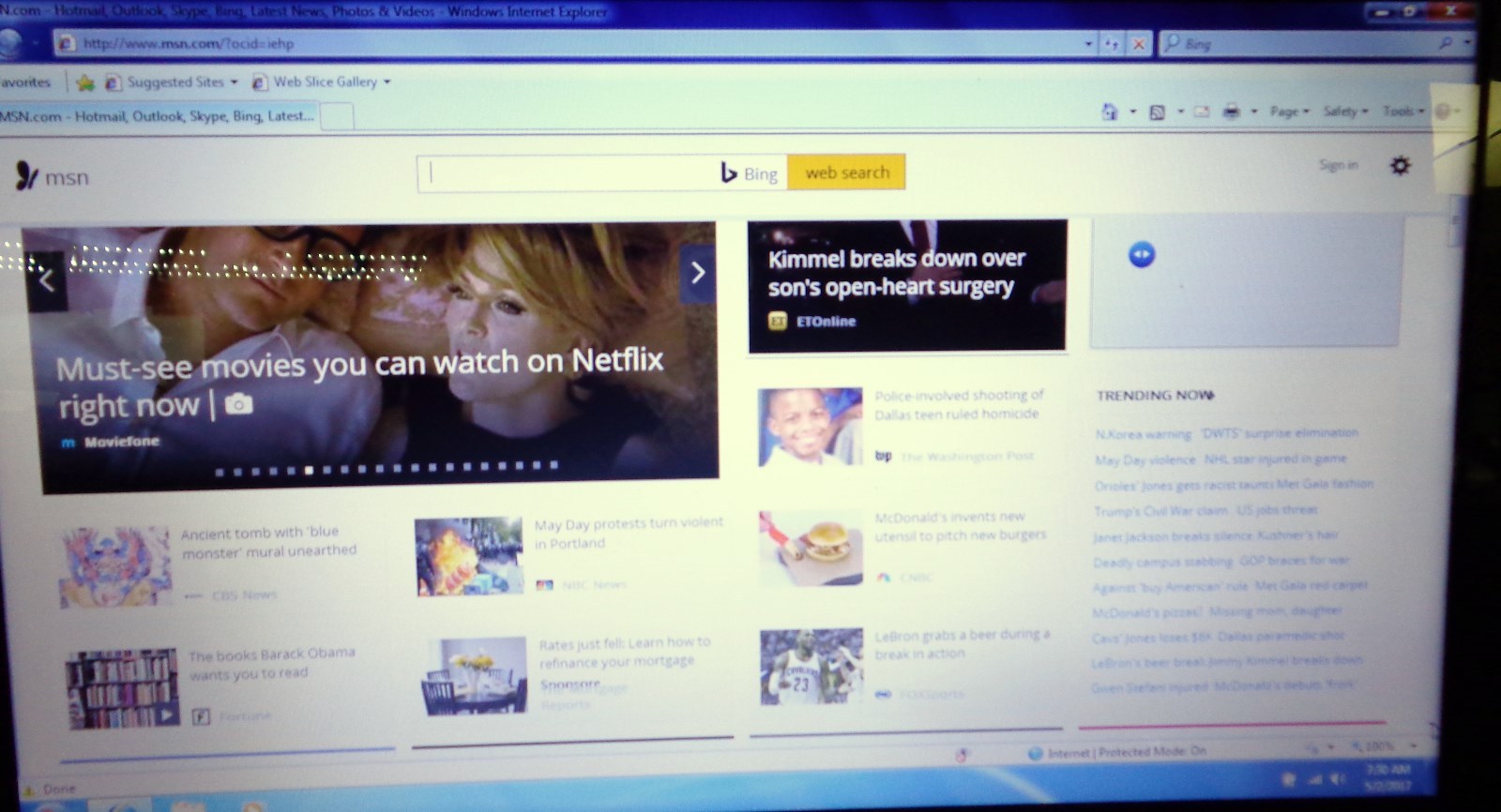Click the yellow web search button
1501x812 pixels.
tap(847, 173)
